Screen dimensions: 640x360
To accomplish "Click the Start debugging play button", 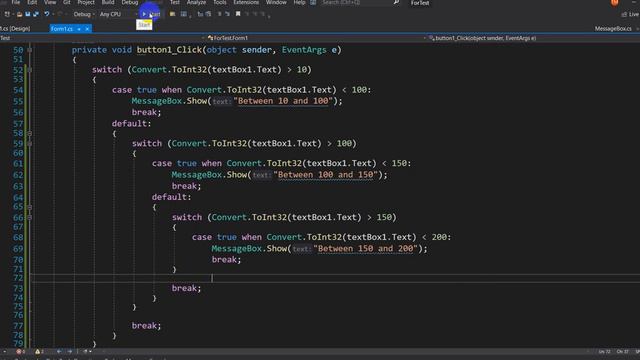I will [144, 14].
